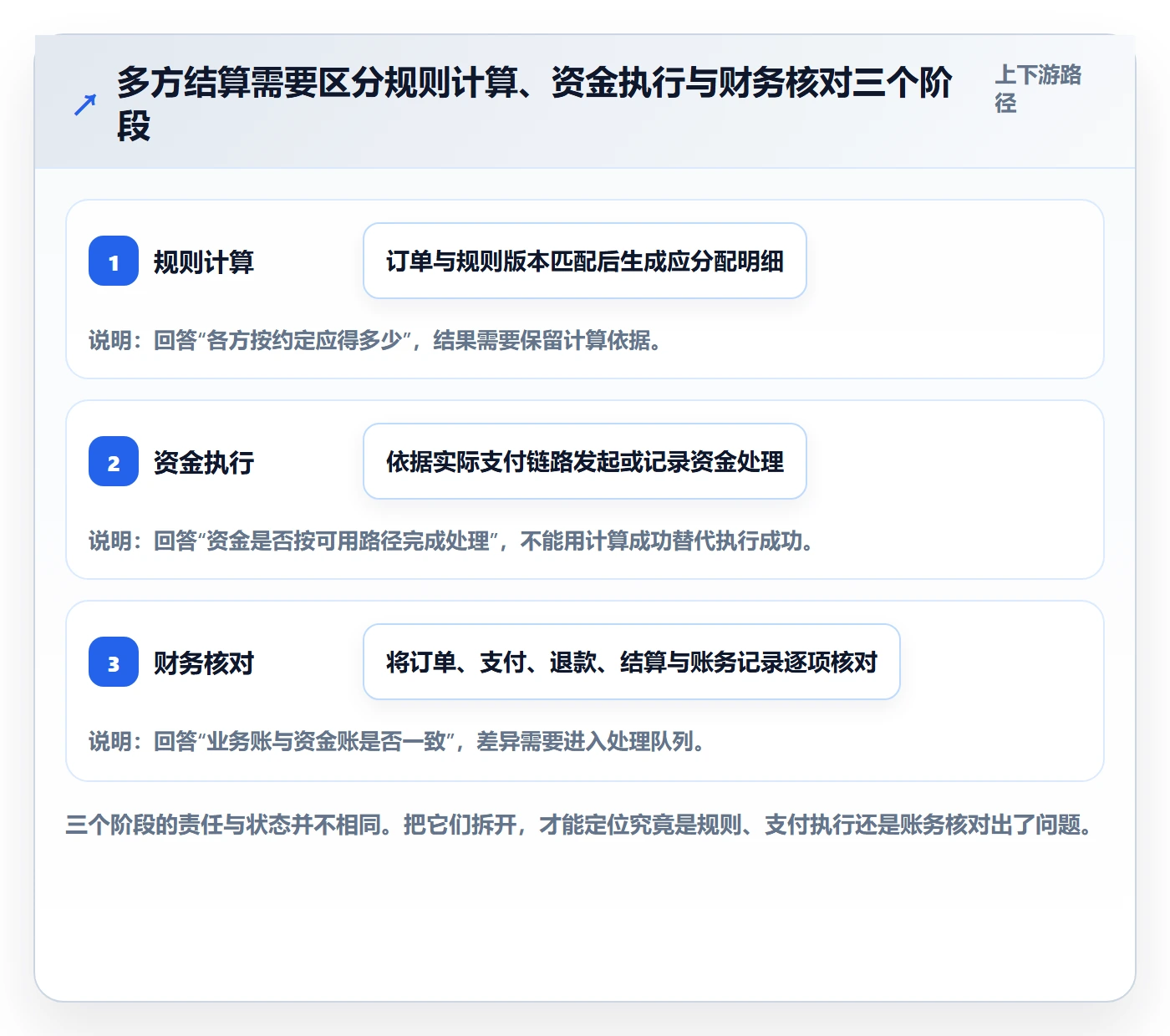Click the note 回答“业务账与资金账是否一致”
Image resolution: width=1170 pixels, height=1036 pixels.
coord(307,742)
